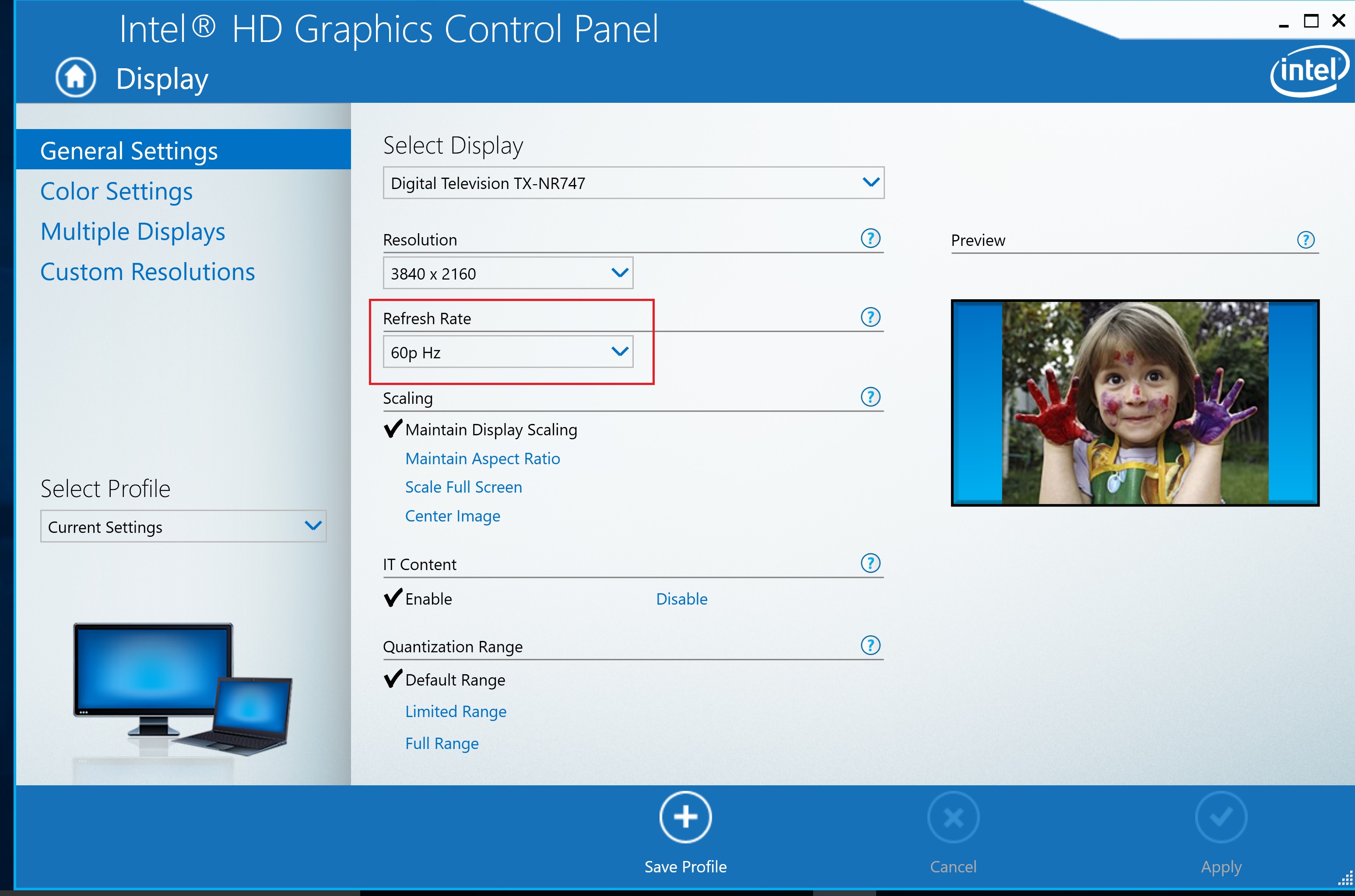Go to the Home screen icon
Image resolution: width=1355 pixels, height=896 pixels.
pyautogui.click(x=75, y=77)
